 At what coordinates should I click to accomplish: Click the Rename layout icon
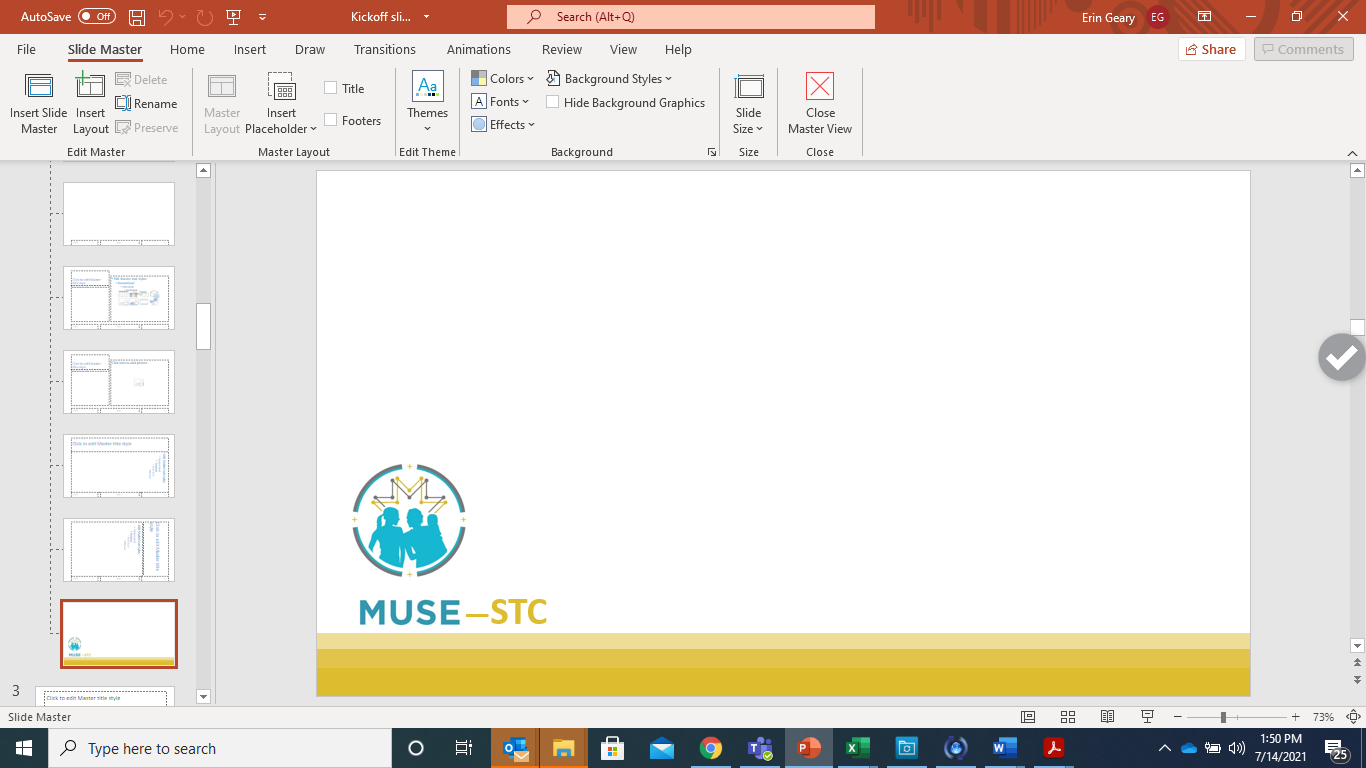[123, 103]
